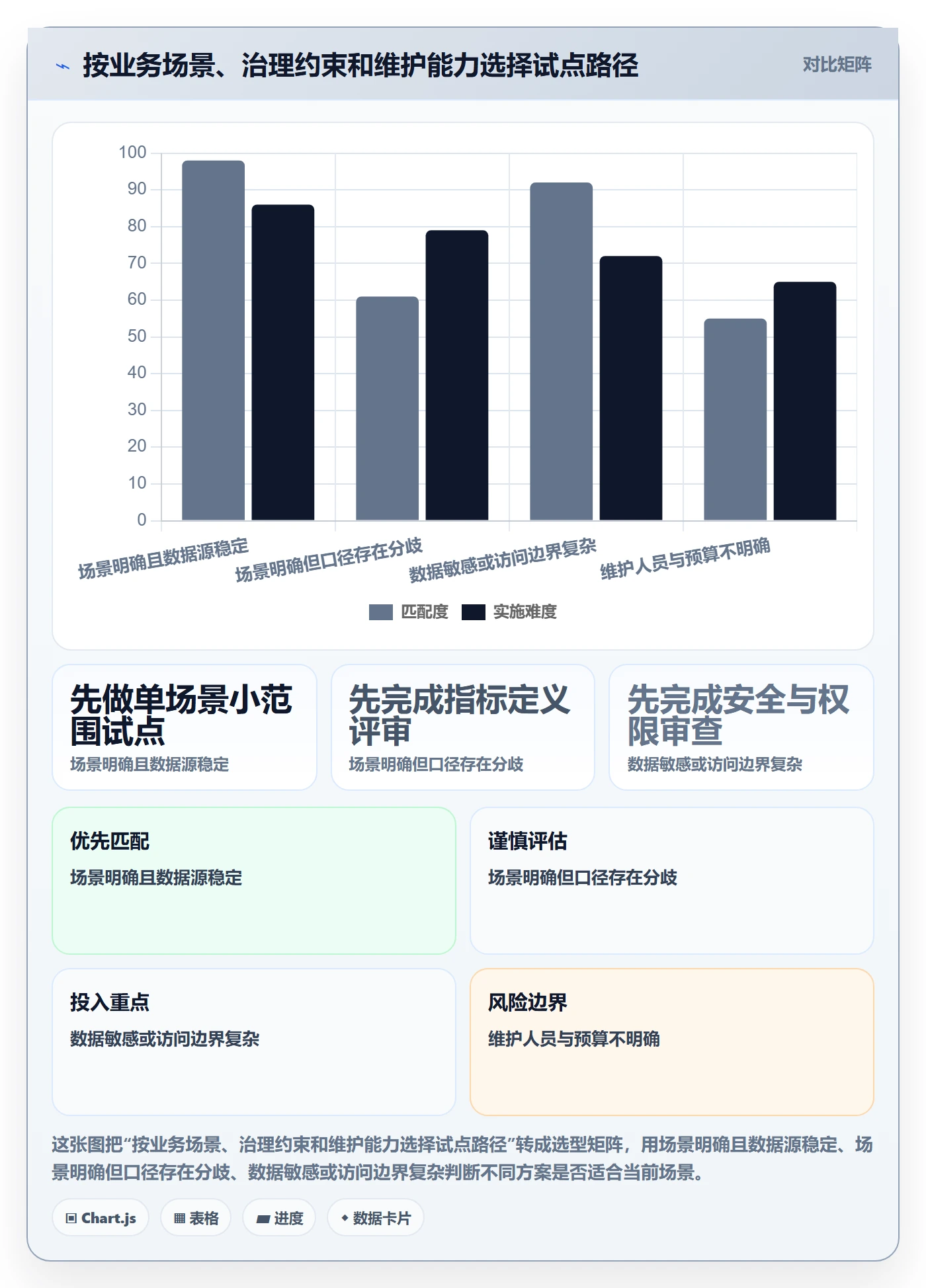This screenshot has height=1288, width=926.
Task: Click the 实施难度 legend label text
Action: pos(525,612)
